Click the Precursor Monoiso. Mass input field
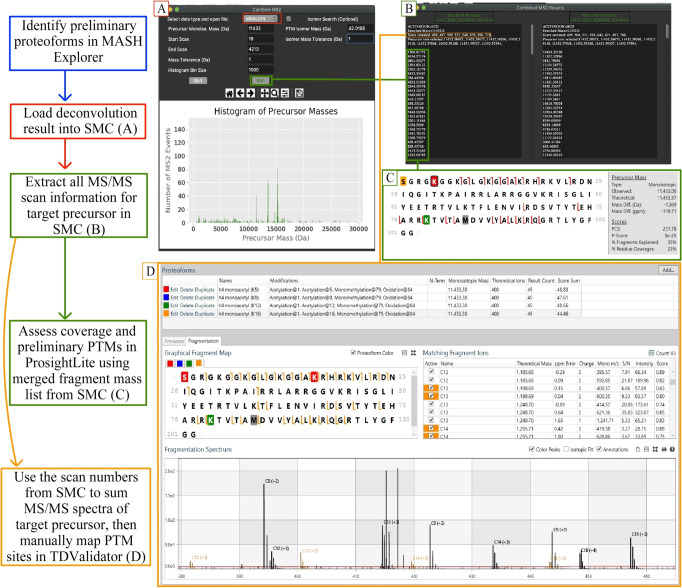This screenshot has width=682, height=588. pos(260,28)
